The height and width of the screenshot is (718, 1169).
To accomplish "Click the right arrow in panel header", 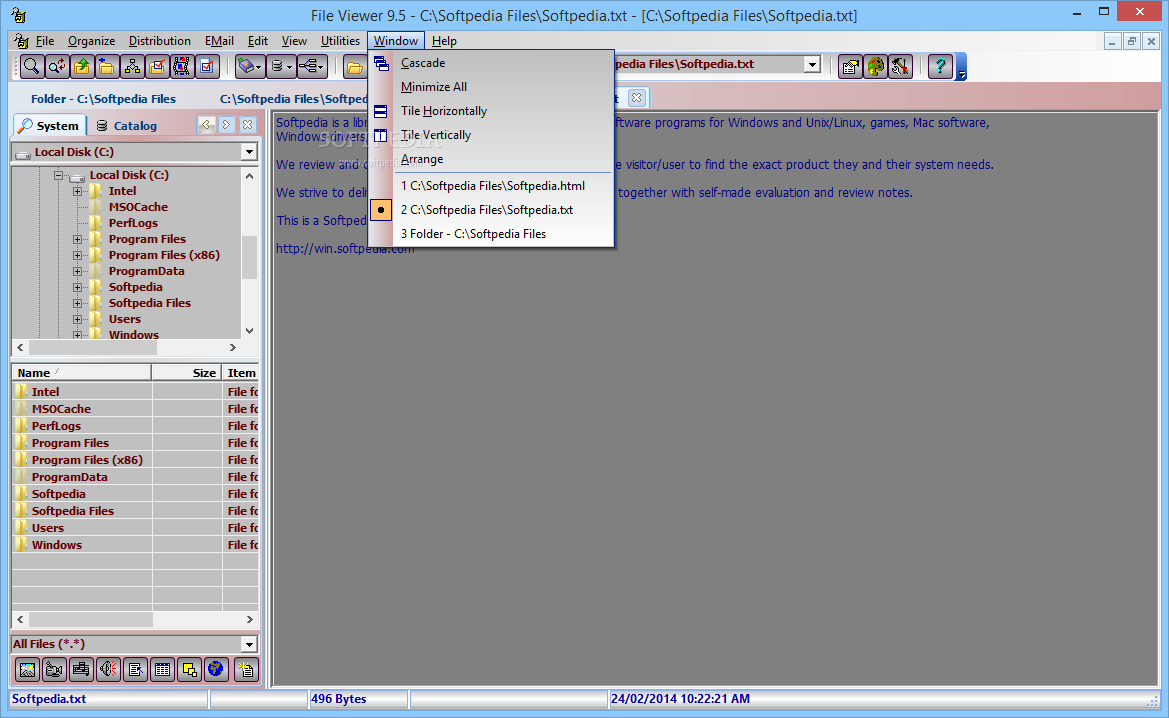I will click(227, 125).
